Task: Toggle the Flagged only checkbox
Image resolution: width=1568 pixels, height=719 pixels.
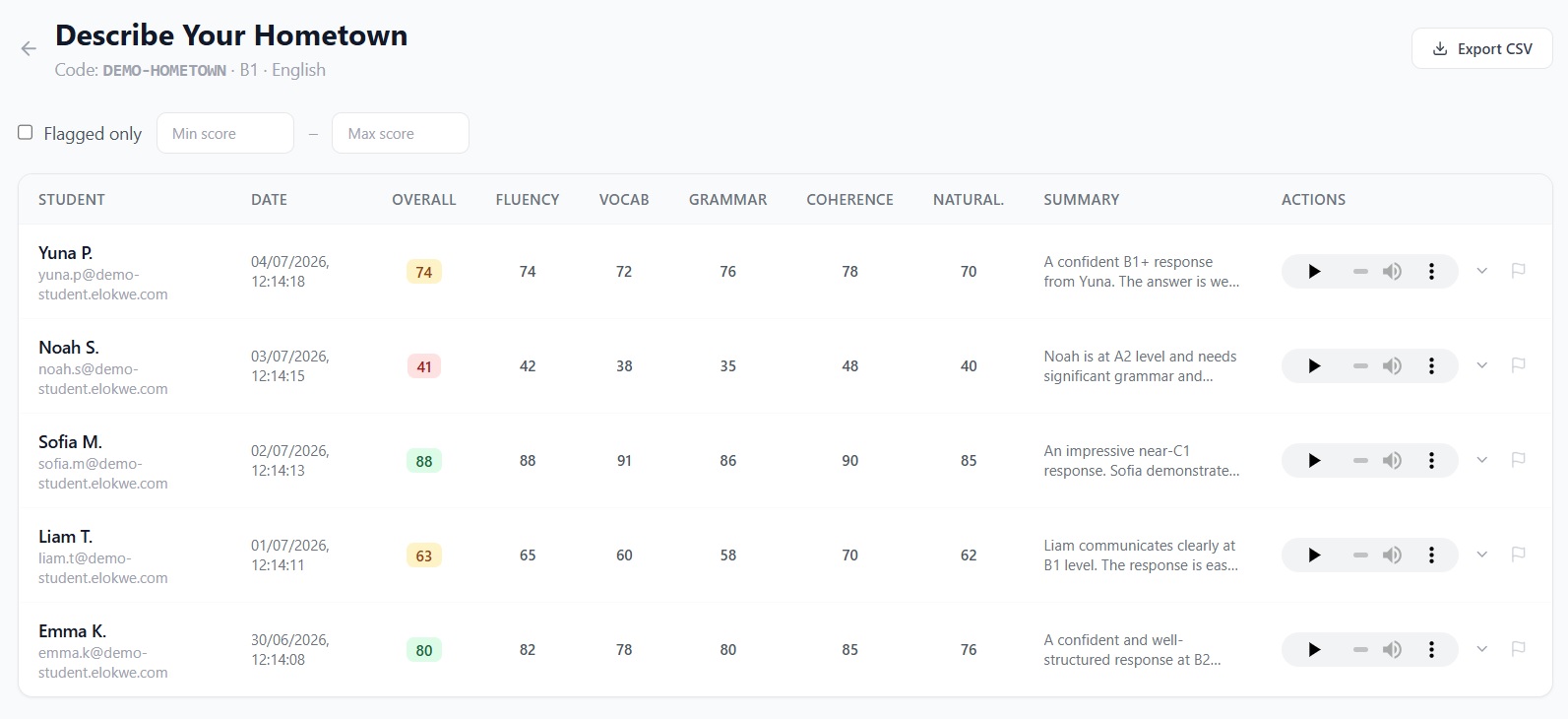Action: (26, 132)
